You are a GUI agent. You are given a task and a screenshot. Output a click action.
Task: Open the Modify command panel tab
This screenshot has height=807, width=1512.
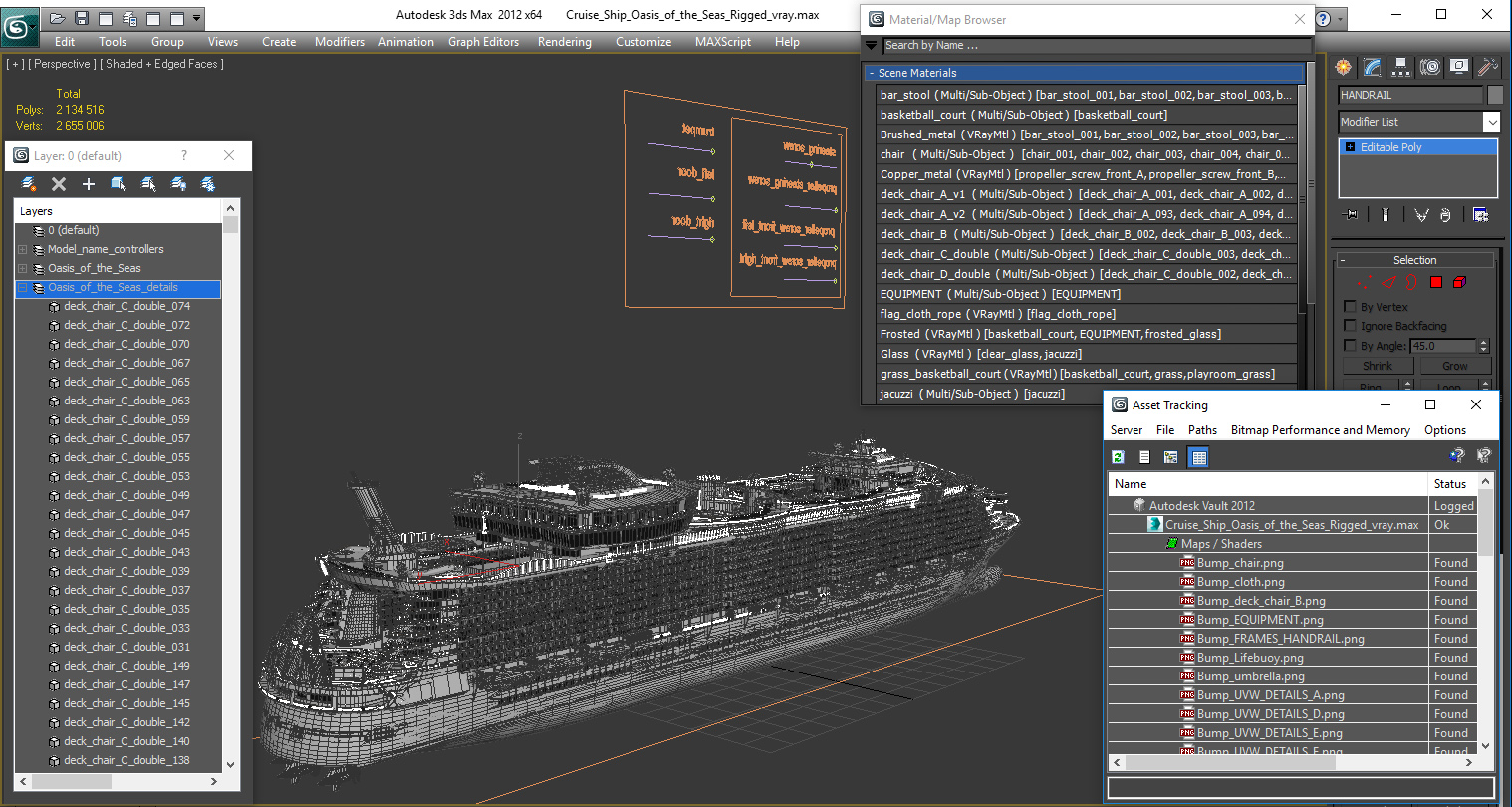(x=1373, y=67)
